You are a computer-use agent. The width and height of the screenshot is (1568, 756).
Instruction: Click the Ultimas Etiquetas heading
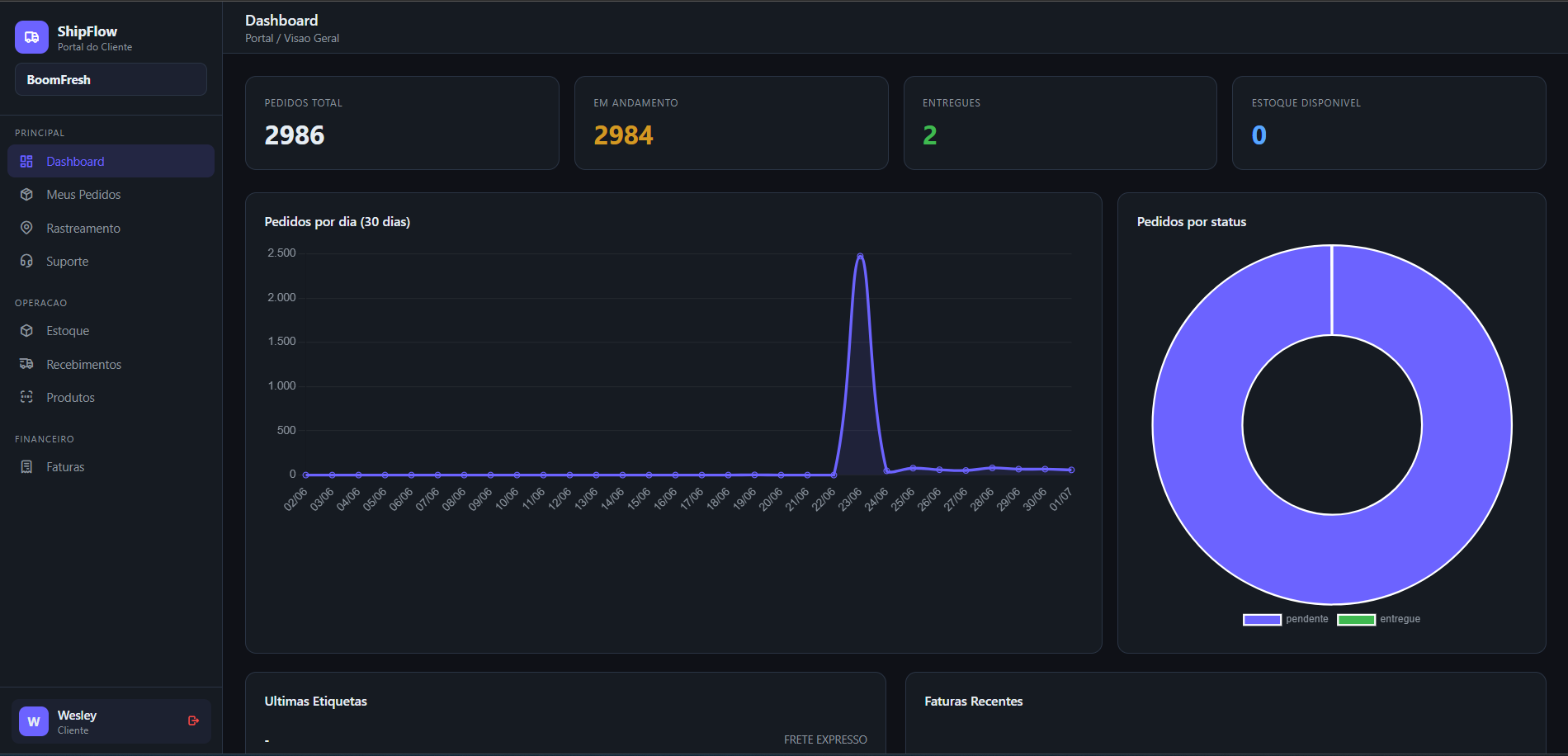tap(316, 701)
